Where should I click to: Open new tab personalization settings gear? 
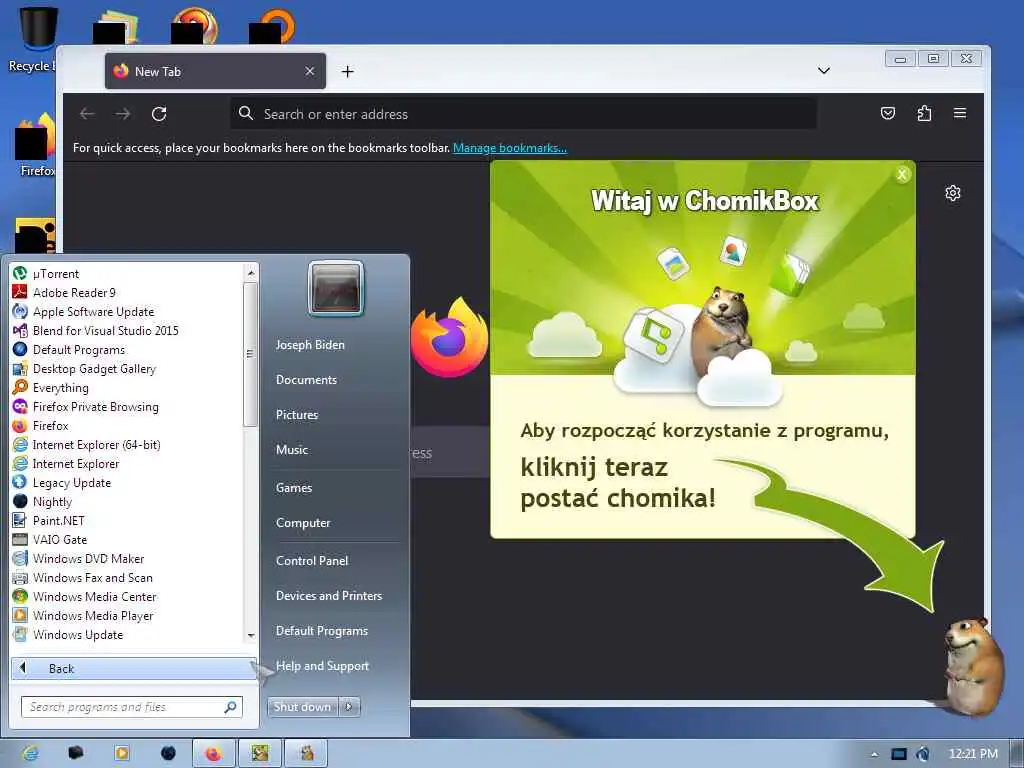point(953,193)
